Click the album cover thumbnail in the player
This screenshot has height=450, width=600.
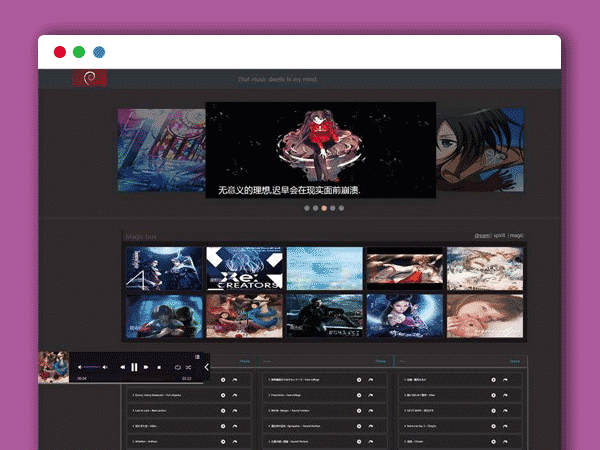[x=53, y=367]
